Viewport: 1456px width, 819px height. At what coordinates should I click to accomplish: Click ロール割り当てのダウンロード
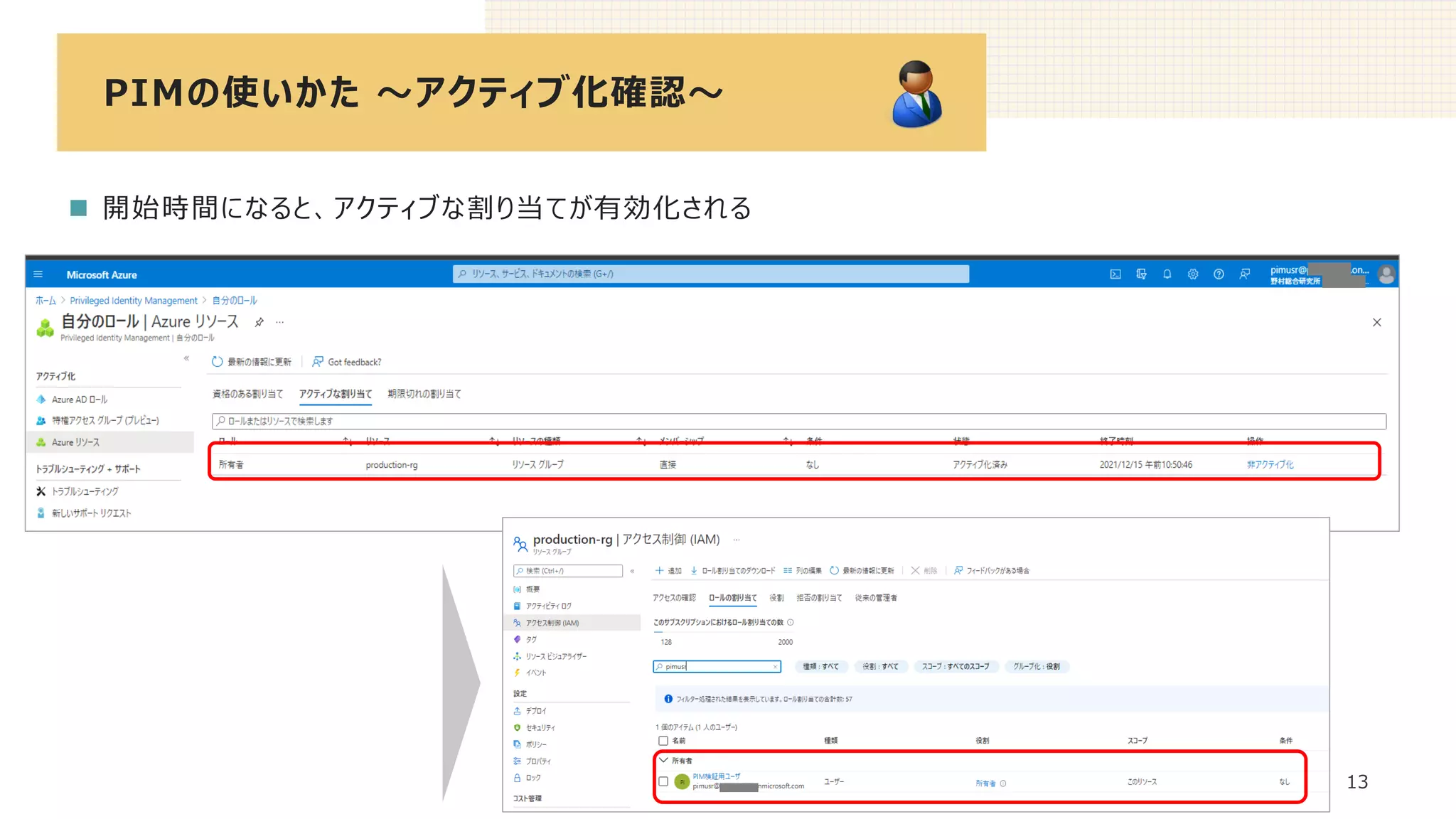pyautogui.click(x=733, y=571)
